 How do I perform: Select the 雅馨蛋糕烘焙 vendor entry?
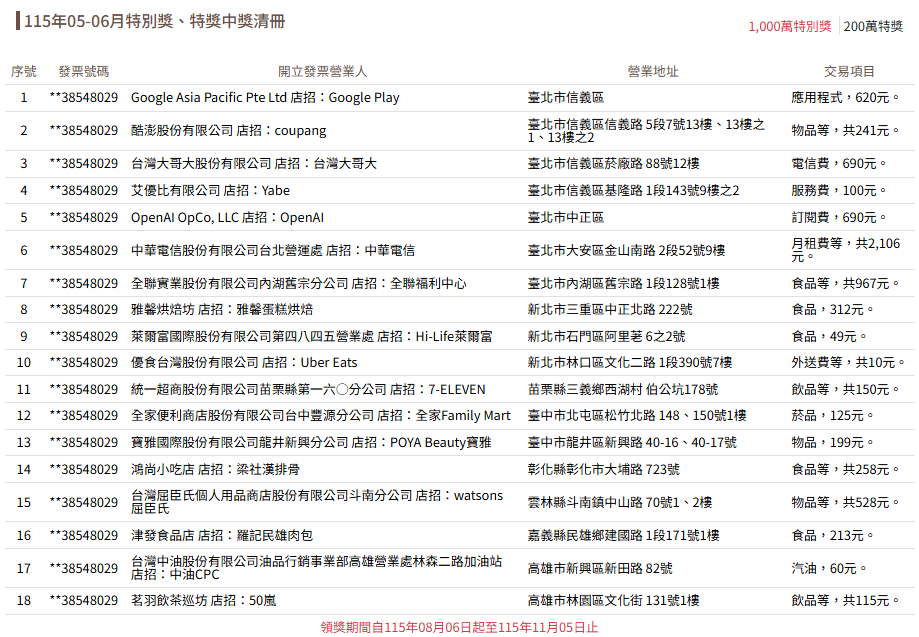[222, 309]
